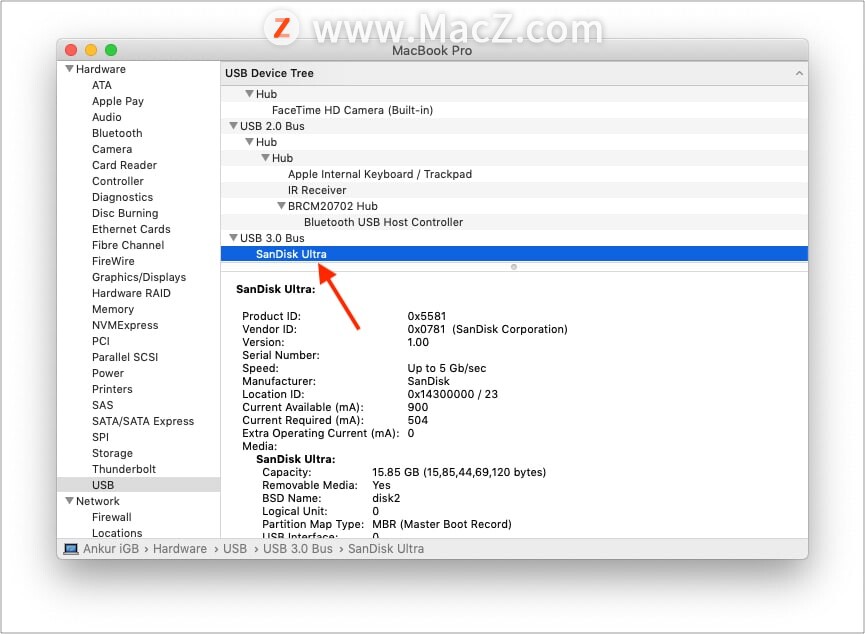Select Parallel SCSI in the sidebar
The height and width of the screenshot is (634, 865).
[125, 357]
